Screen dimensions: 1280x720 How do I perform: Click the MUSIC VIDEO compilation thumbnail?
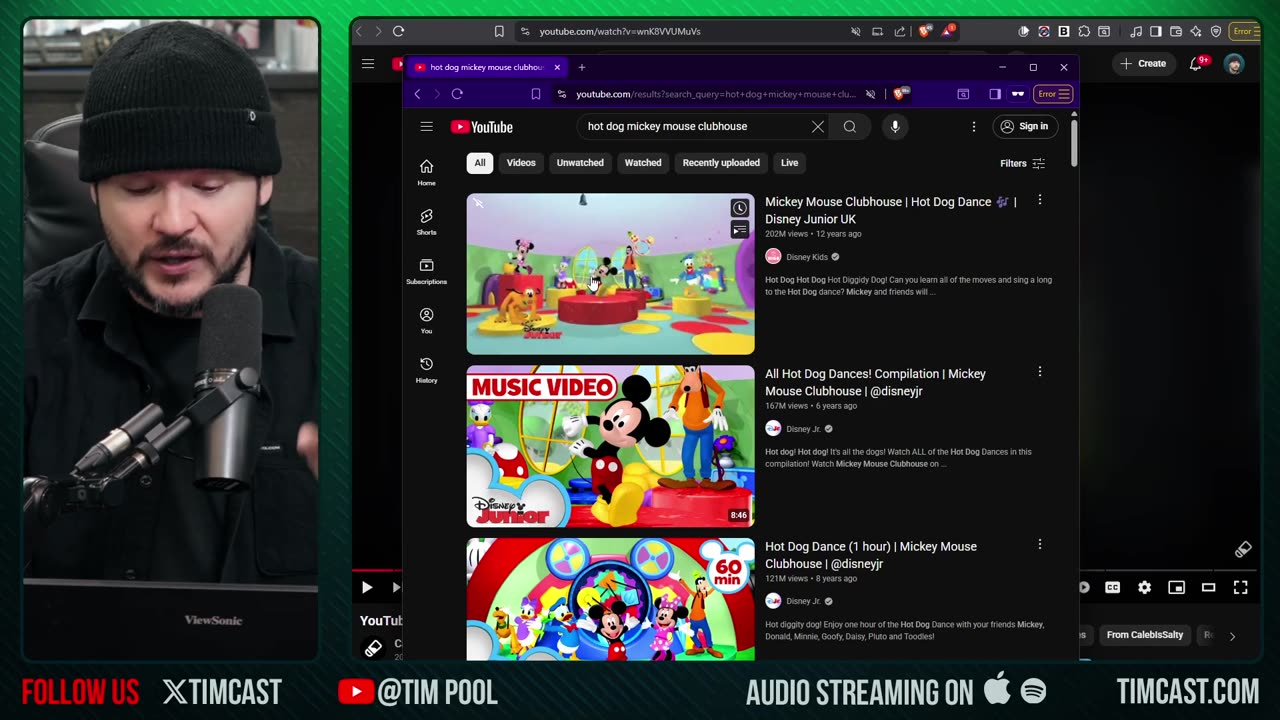pos(610,446)
